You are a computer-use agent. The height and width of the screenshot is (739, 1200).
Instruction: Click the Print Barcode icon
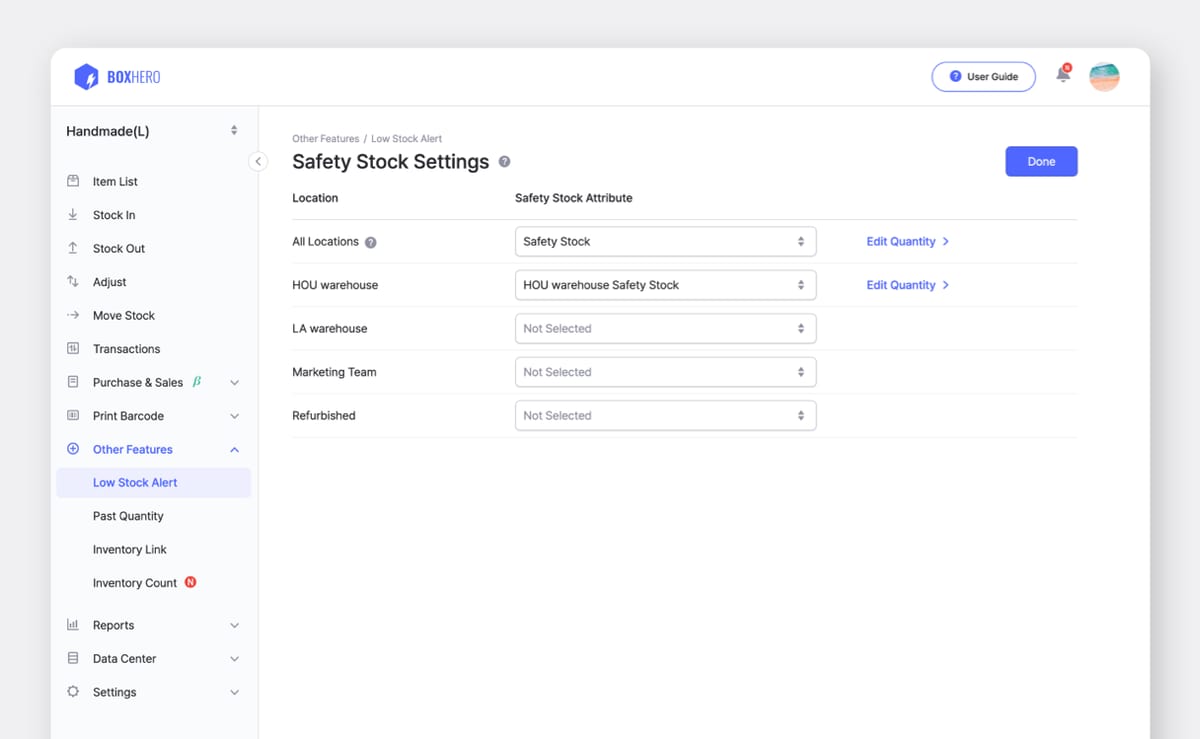(74, 415)
